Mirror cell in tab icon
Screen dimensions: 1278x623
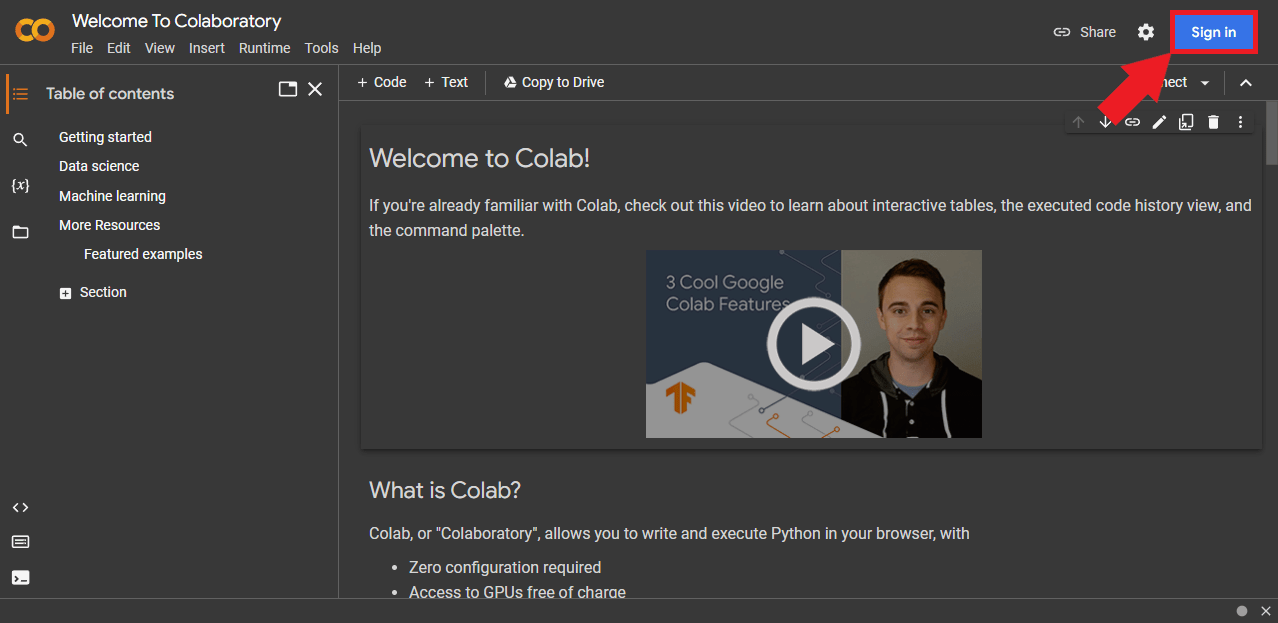1186,122
